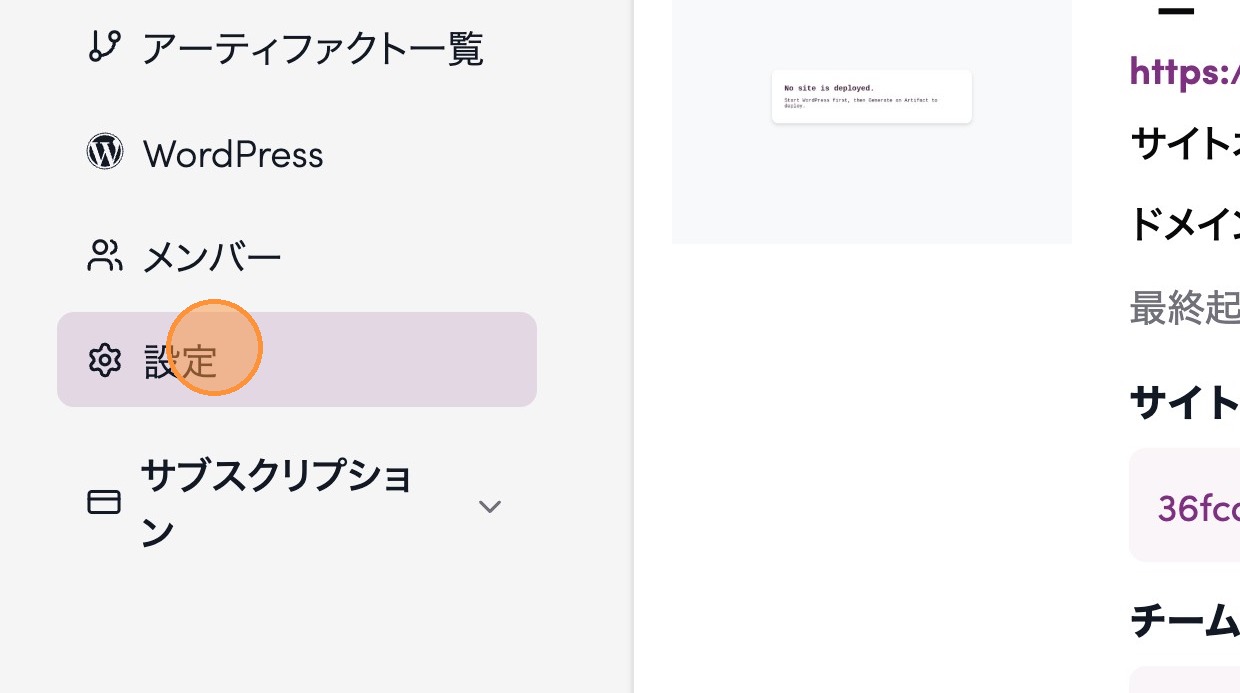Open the 設定 text in sidebar
Image resolution: width=1240 pixels, height=693 pixels.
pyautogui.click(x=181, y=361)
